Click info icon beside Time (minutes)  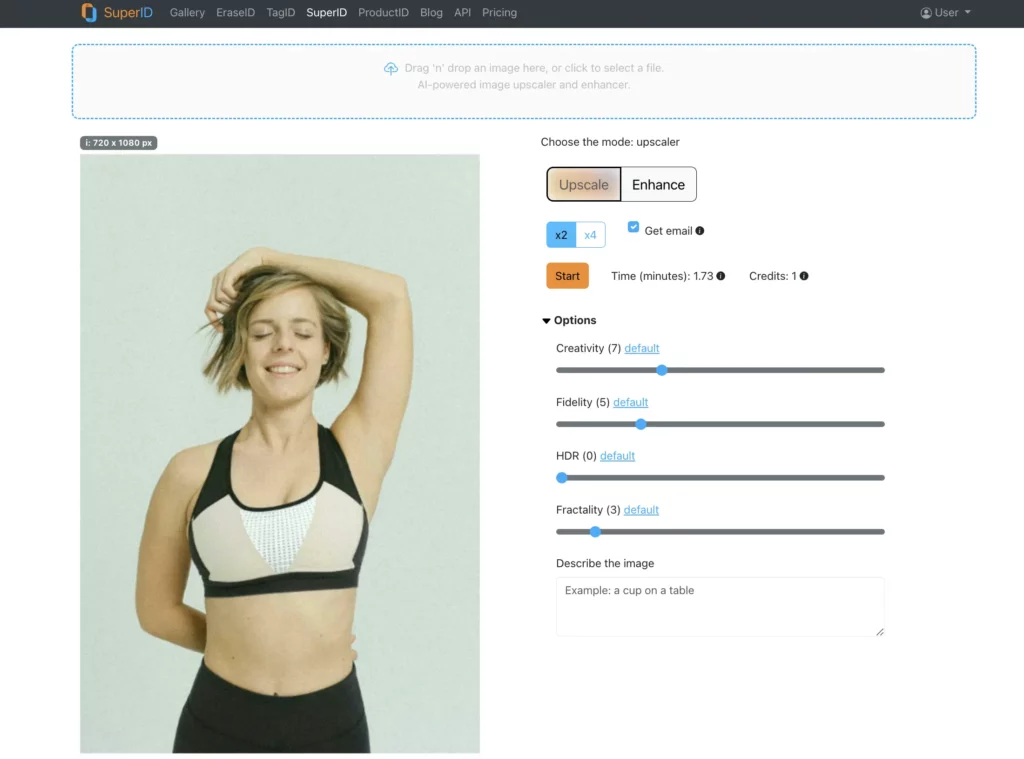(721, 276)
